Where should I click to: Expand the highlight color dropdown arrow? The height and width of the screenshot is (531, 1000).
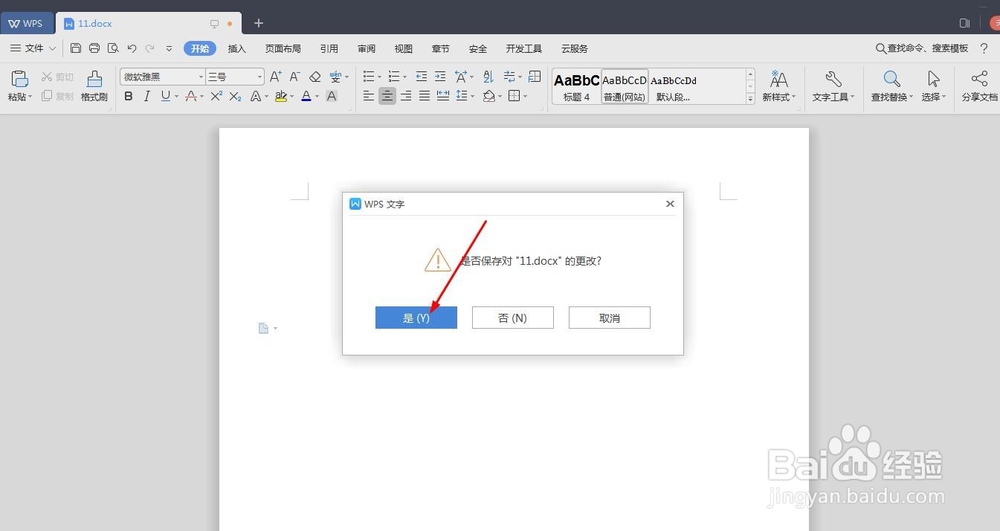point(292,97)
